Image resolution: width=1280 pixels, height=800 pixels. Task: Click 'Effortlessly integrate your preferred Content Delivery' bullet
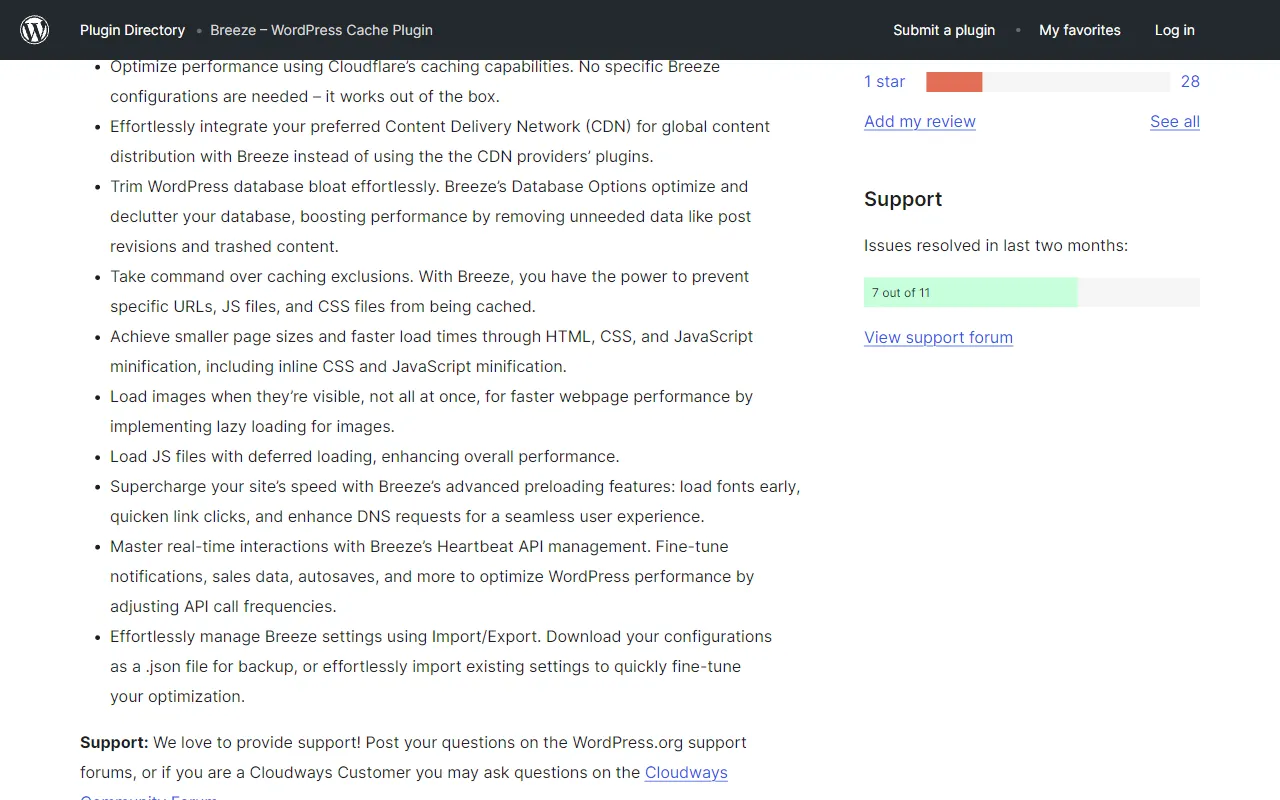pyautogui.click(x=440, y=142)
